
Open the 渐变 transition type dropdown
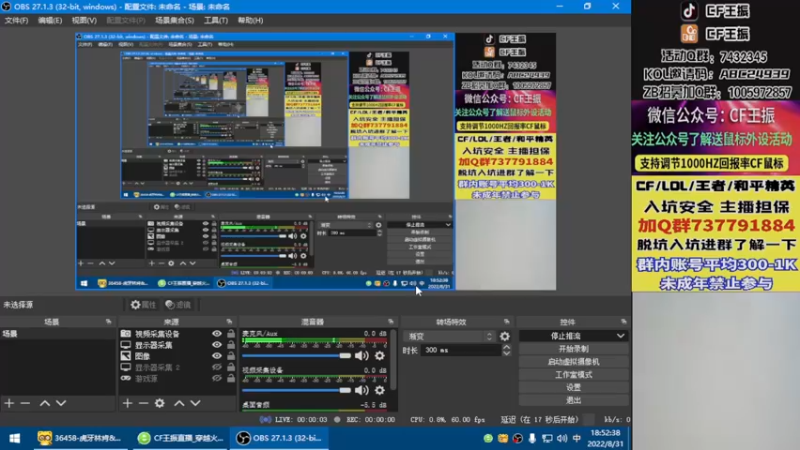449,336
